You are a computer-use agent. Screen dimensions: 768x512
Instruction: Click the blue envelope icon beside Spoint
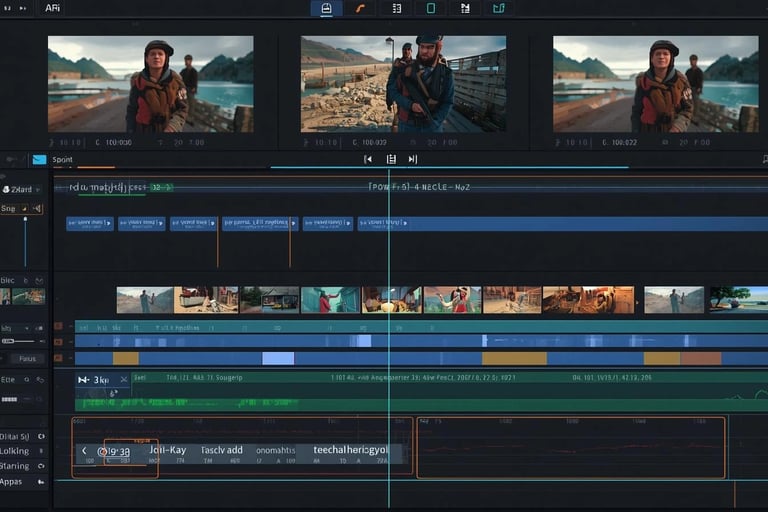point(39,160)
